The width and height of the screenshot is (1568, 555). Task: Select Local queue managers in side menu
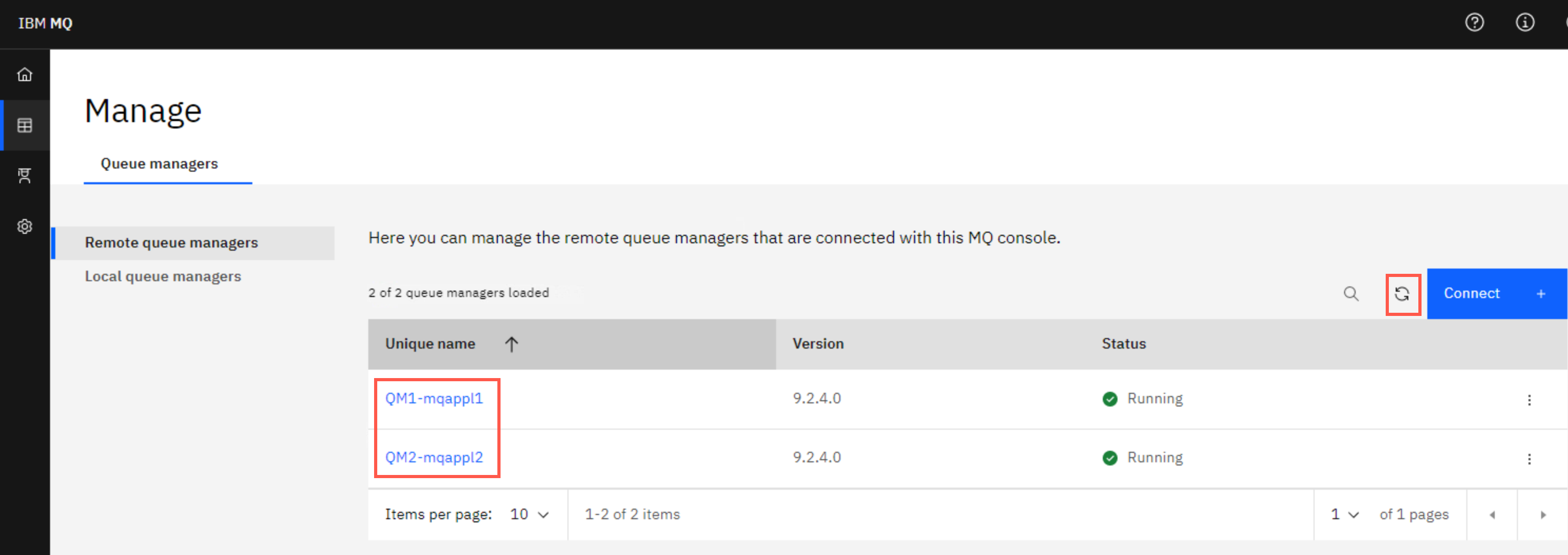click(x=163, y=277)
